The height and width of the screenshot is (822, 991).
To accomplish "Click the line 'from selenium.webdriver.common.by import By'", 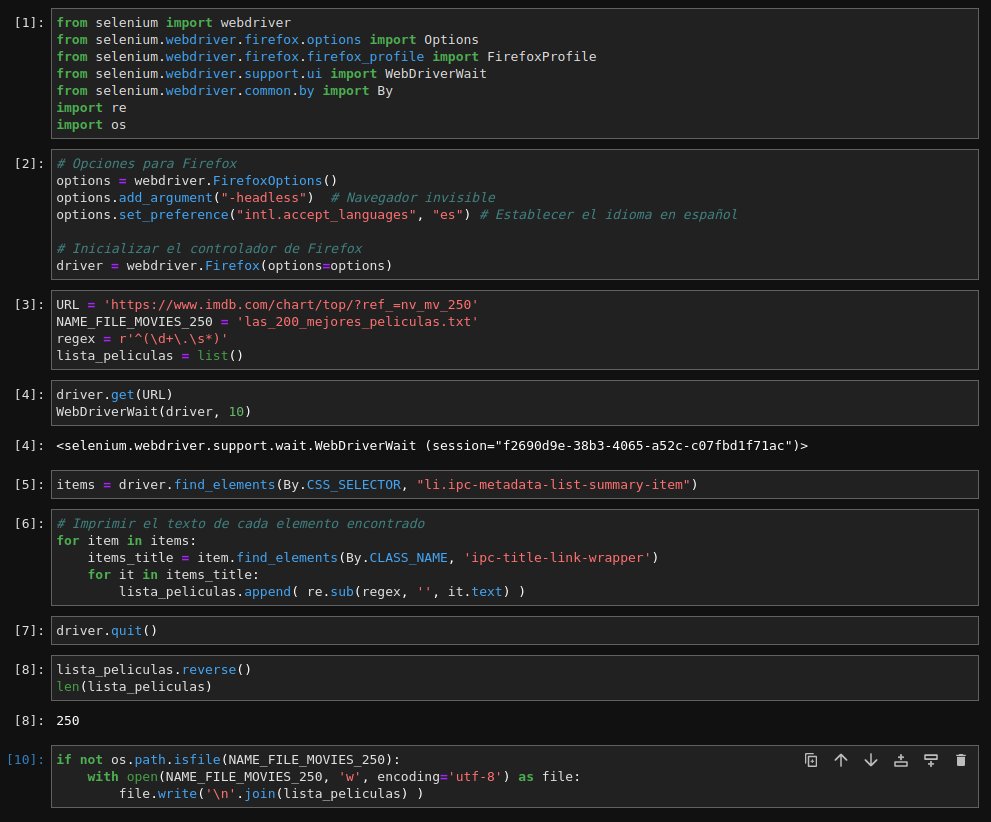I will [x=224, y=91].
